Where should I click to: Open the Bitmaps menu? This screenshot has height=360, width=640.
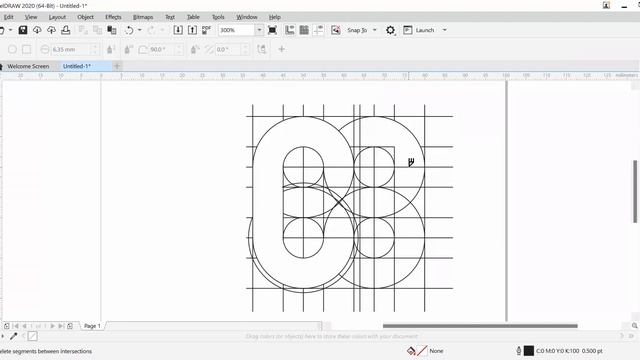[x=143, y=17]
